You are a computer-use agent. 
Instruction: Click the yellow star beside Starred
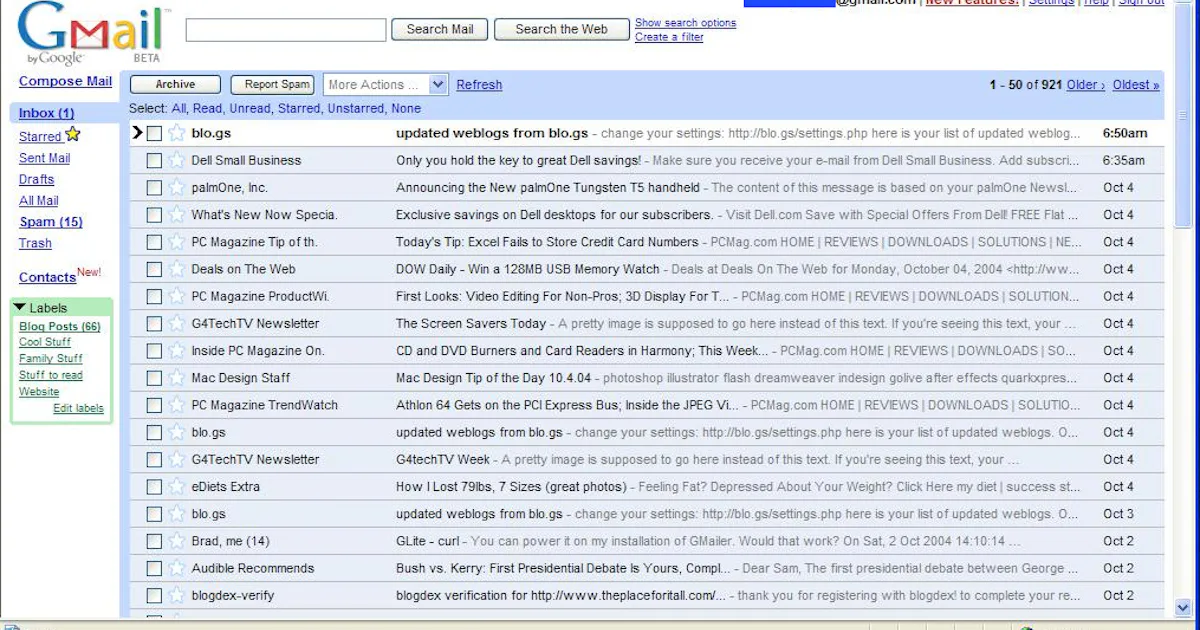[73, 134]
